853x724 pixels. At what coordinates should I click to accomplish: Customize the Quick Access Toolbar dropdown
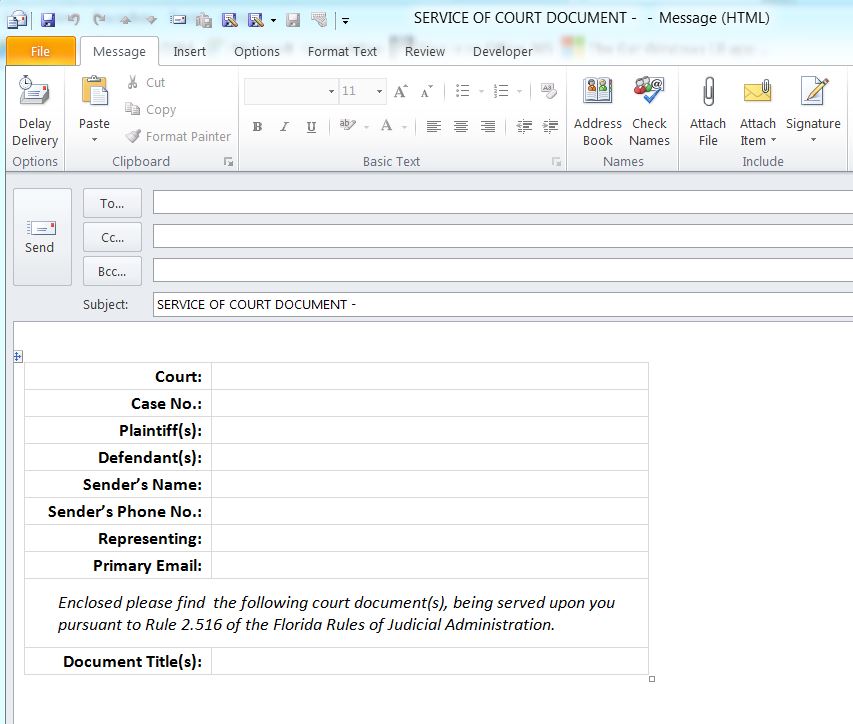pyautogui.click(x=345, y=21)
